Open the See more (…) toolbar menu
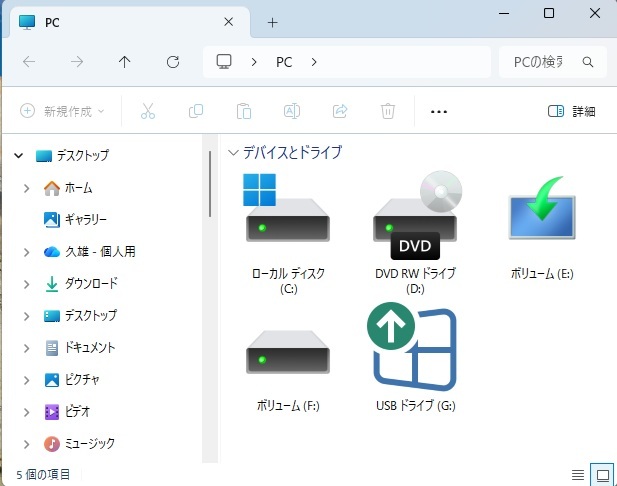This screenshot has width=617, height=486. pyautogui.click(x=439, y=112)
